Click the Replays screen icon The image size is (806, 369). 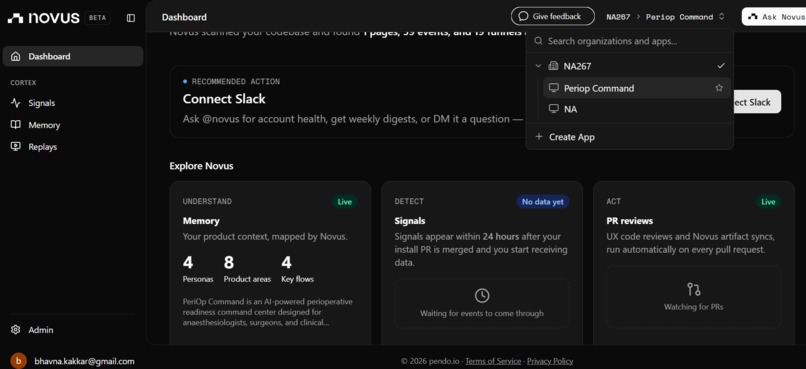click(x=16, y=147)
